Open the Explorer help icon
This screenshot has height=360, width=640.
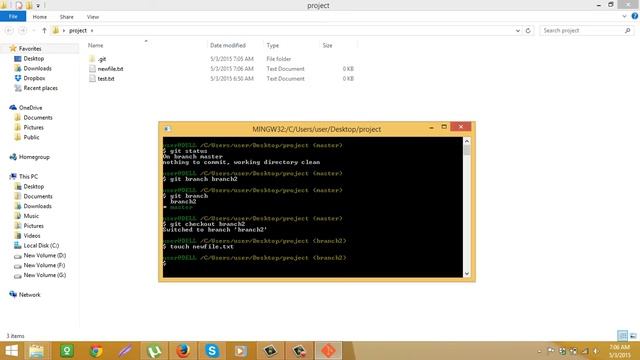coord(635,16)
